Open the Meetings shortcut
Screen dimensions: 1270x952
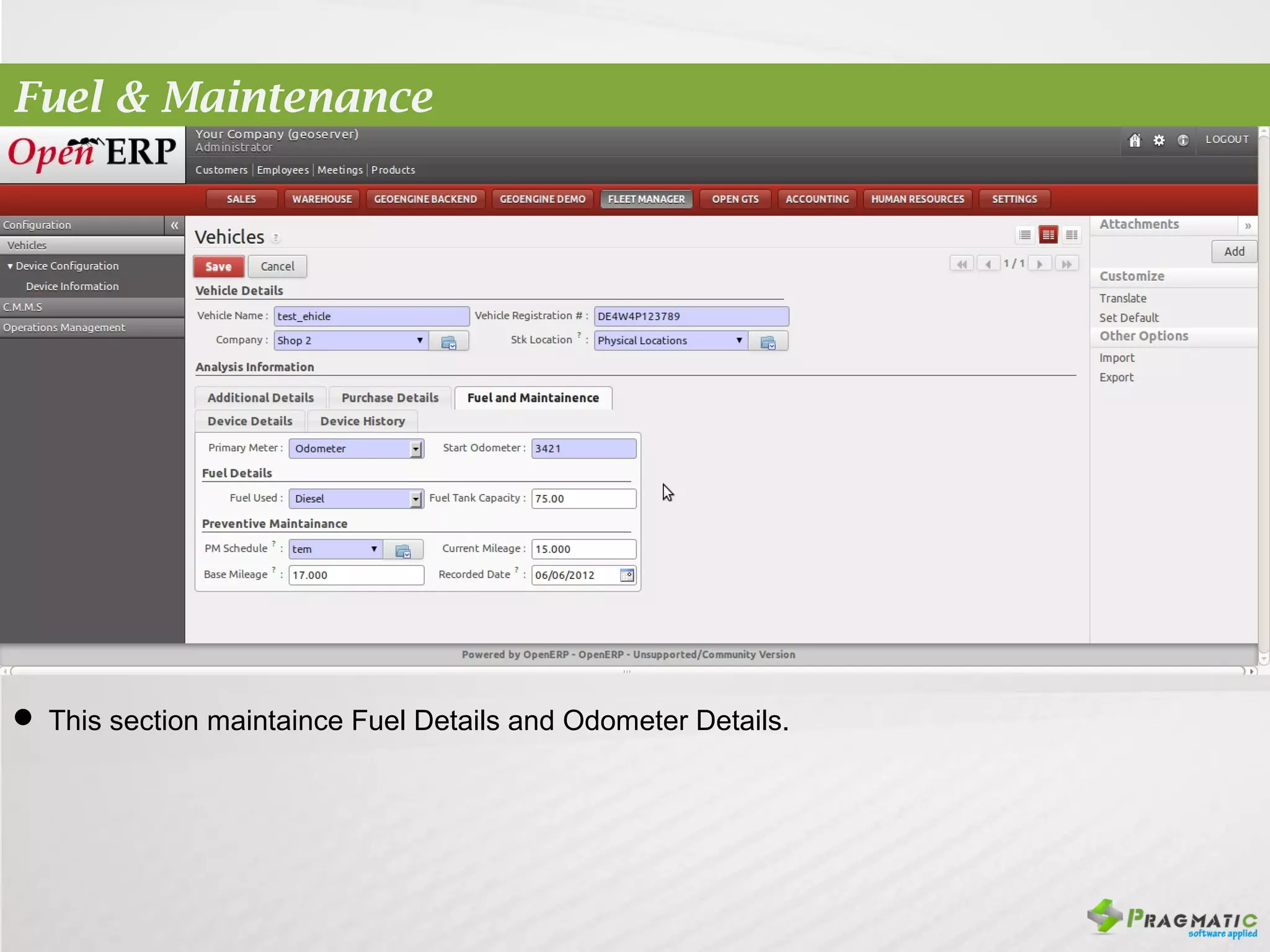coord(340,170)
